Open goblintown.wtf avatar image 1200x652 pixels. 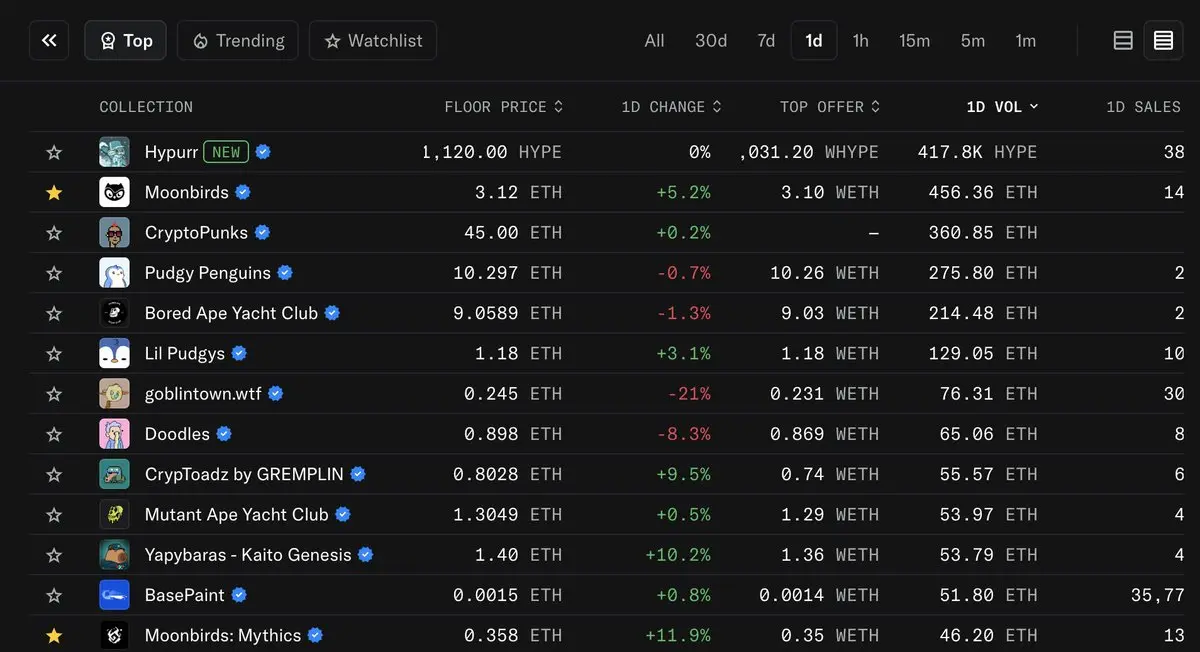[x=114, y=394]
